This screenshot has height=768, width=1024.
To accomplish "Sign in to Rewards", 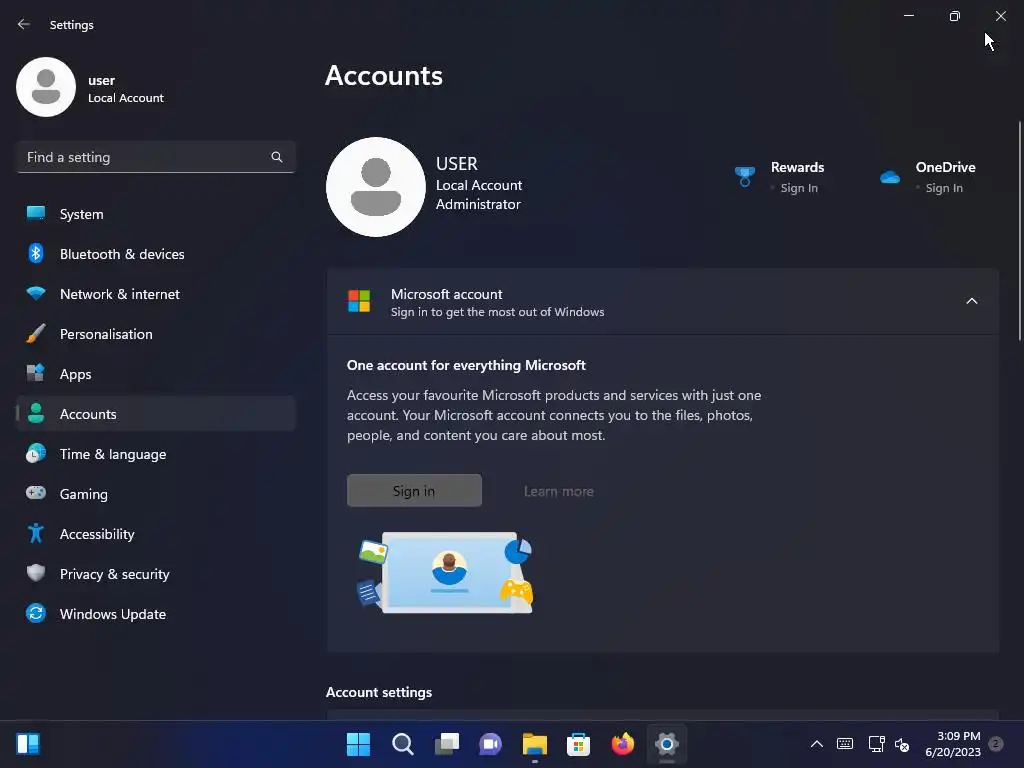I will tap(799, 188).
